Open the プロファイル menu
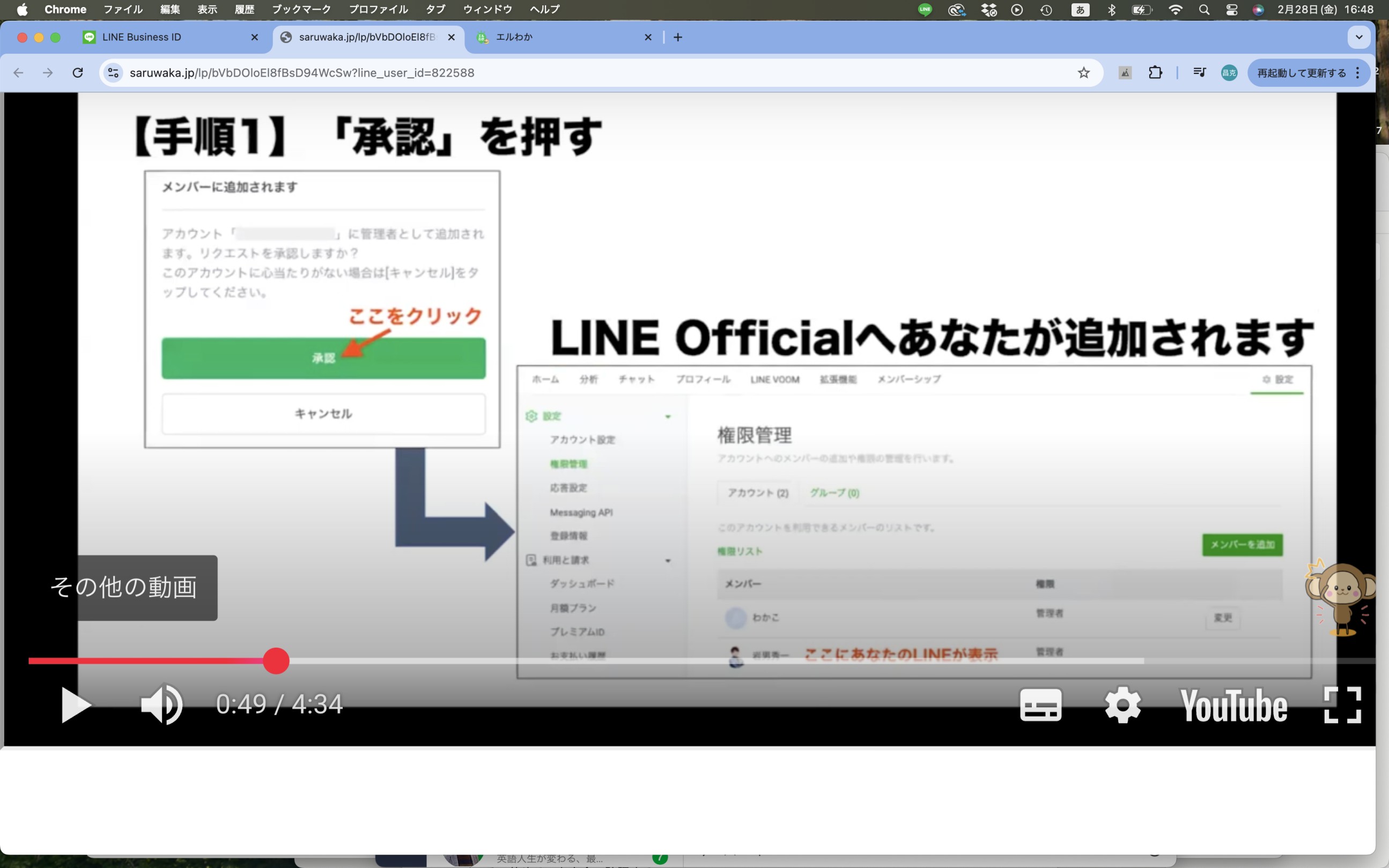This screenshot has height=868, width=1389. point(379,10)
